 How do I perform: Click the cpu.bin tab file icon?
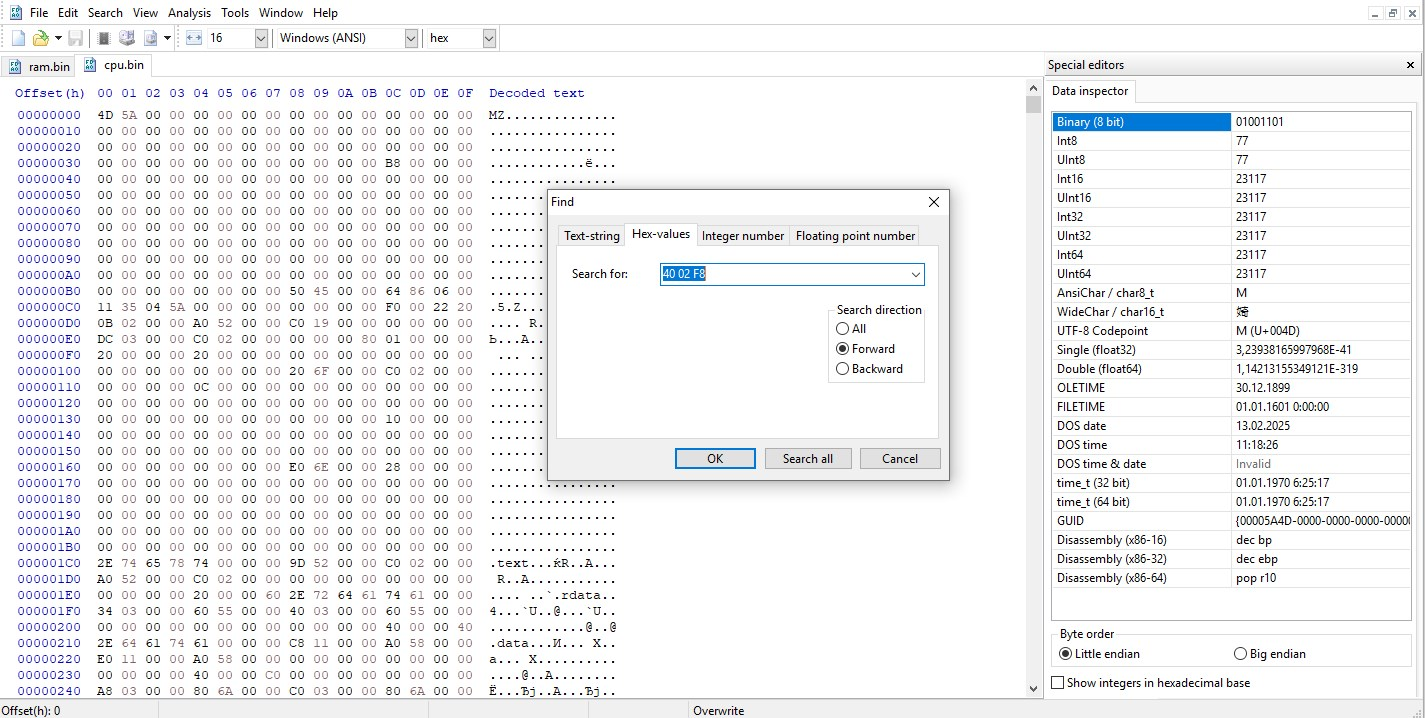click(x=91, y=65)
